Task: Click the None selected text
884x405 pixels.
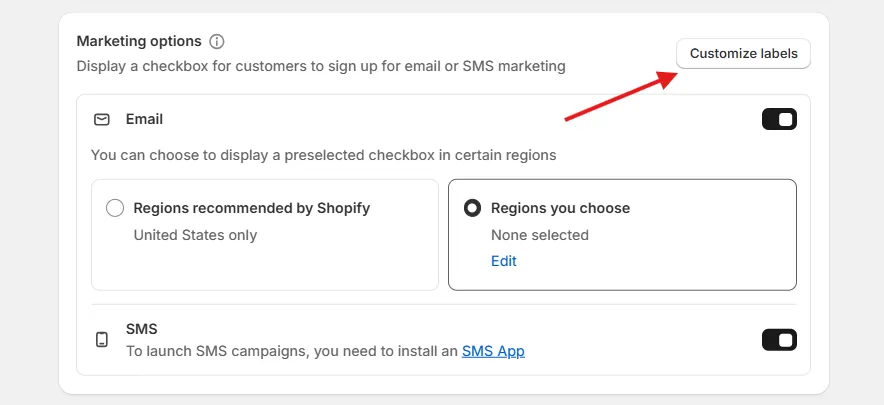Action: [540, 235]
